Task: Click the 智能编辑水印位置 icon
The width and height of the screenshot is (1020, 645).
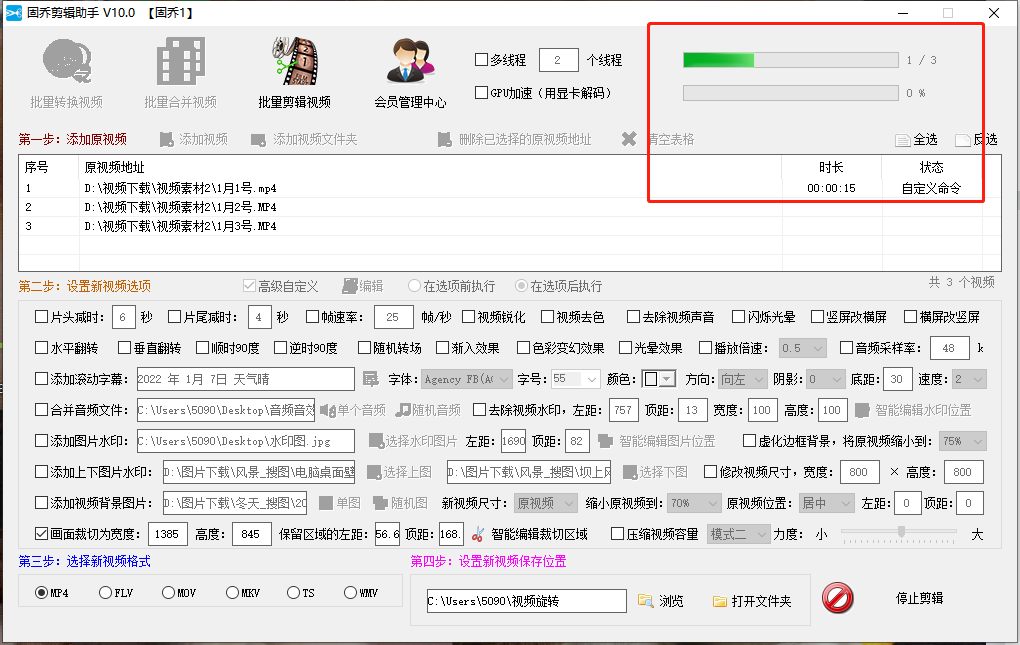Action: [862, 410]
